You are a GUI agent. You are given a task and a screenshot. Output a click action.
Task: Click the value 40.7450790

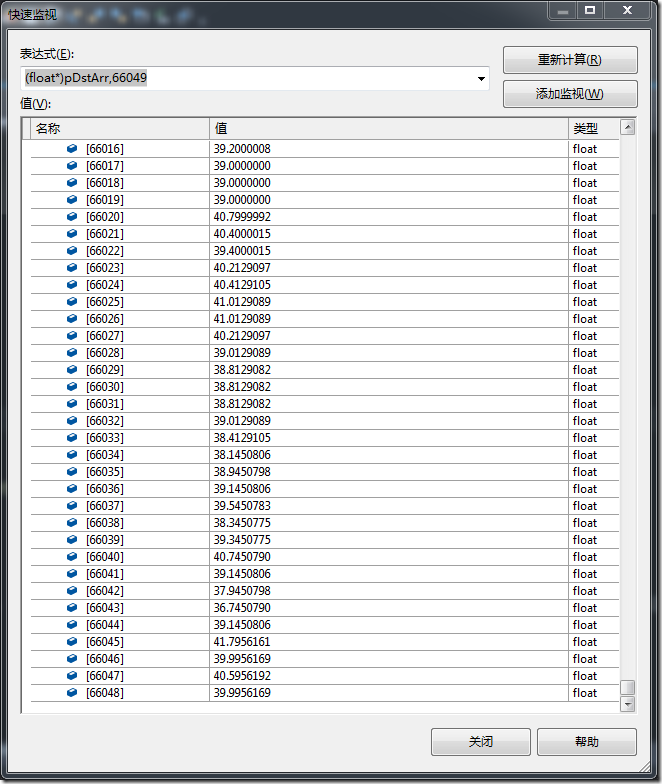pos(242,556)
